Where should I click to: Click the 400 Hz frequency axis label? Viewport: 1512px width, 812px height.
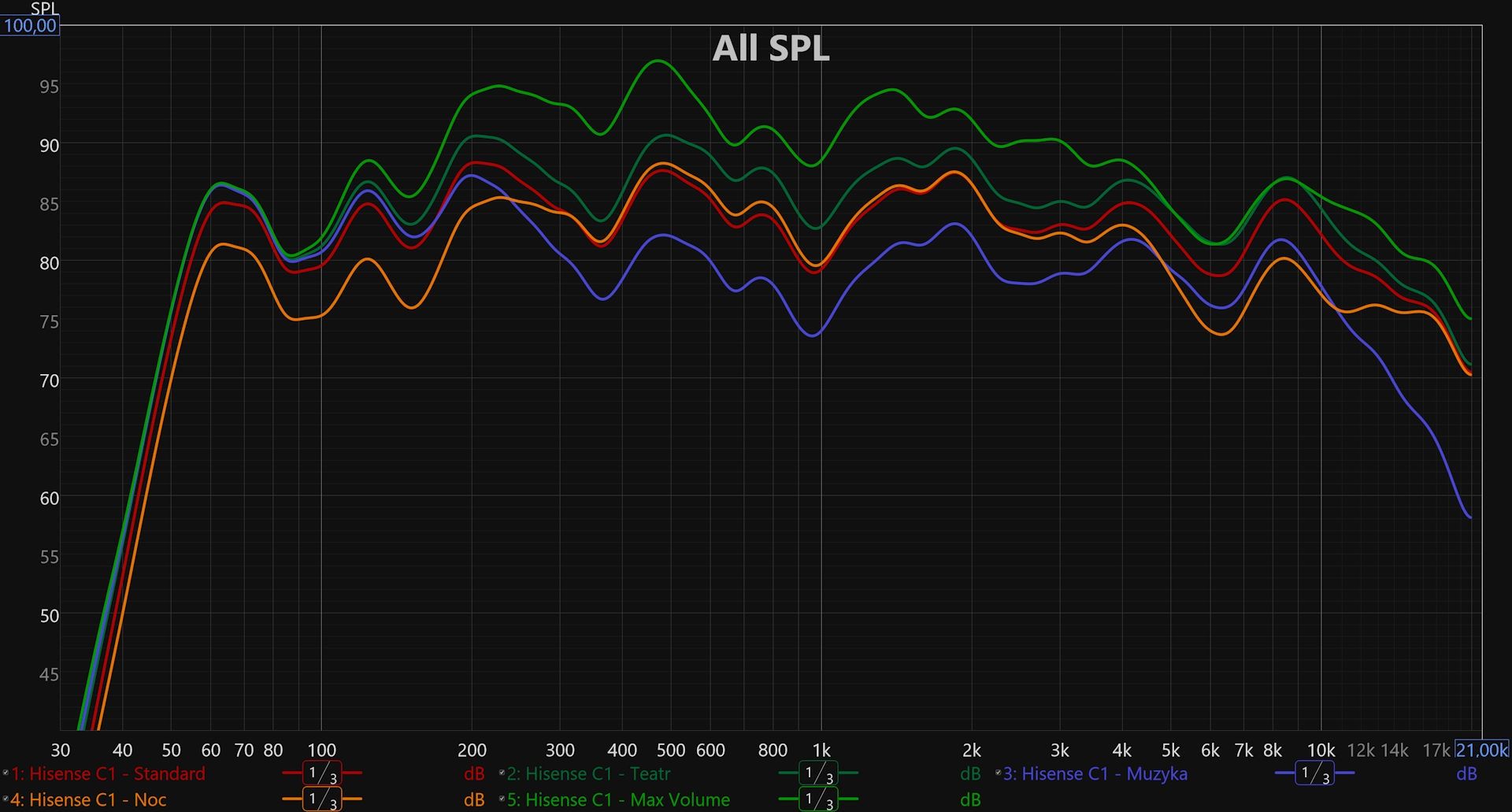point(622,750)
